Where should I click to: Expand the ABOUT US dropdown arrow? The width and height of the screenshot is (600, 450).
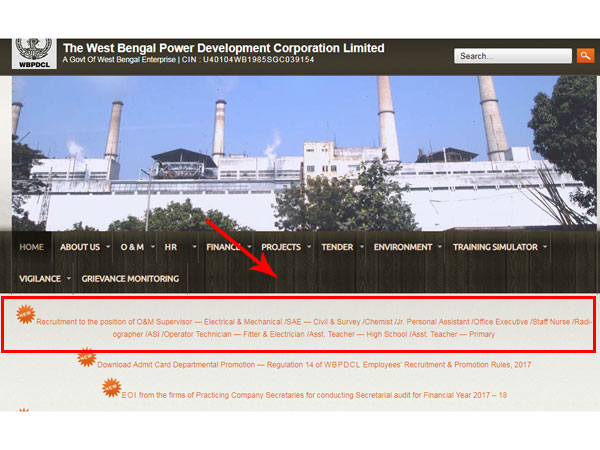(108, 247)
